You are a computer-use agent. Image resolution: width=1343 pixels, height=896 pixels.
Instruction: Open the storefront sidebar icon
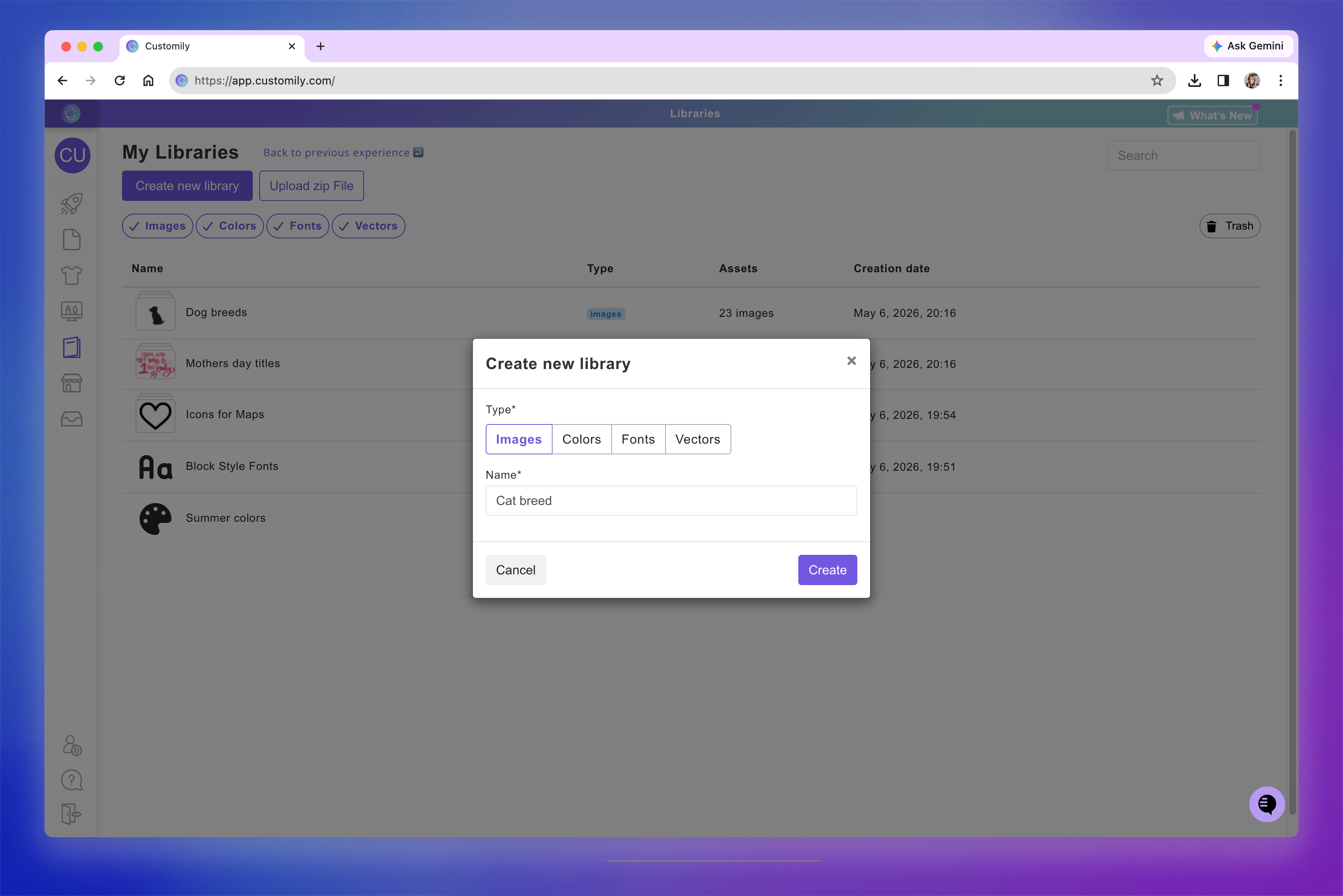(x=71, y=383)
